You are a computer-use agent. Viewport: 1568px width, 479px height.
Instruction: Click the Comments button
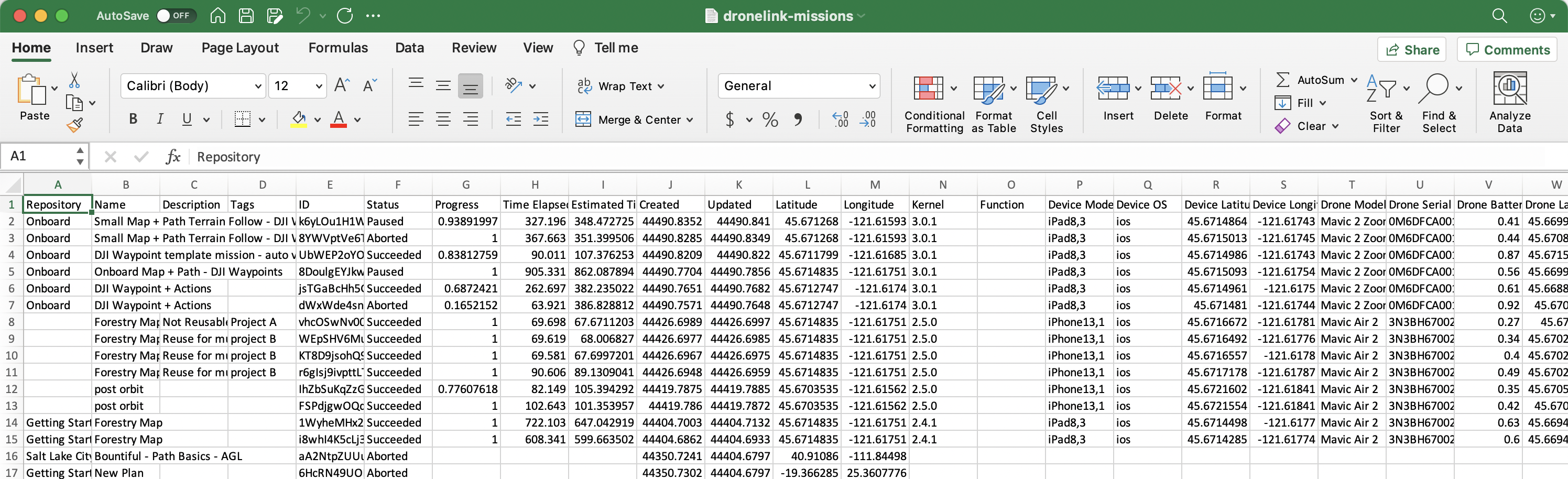tap(1507, 50)
